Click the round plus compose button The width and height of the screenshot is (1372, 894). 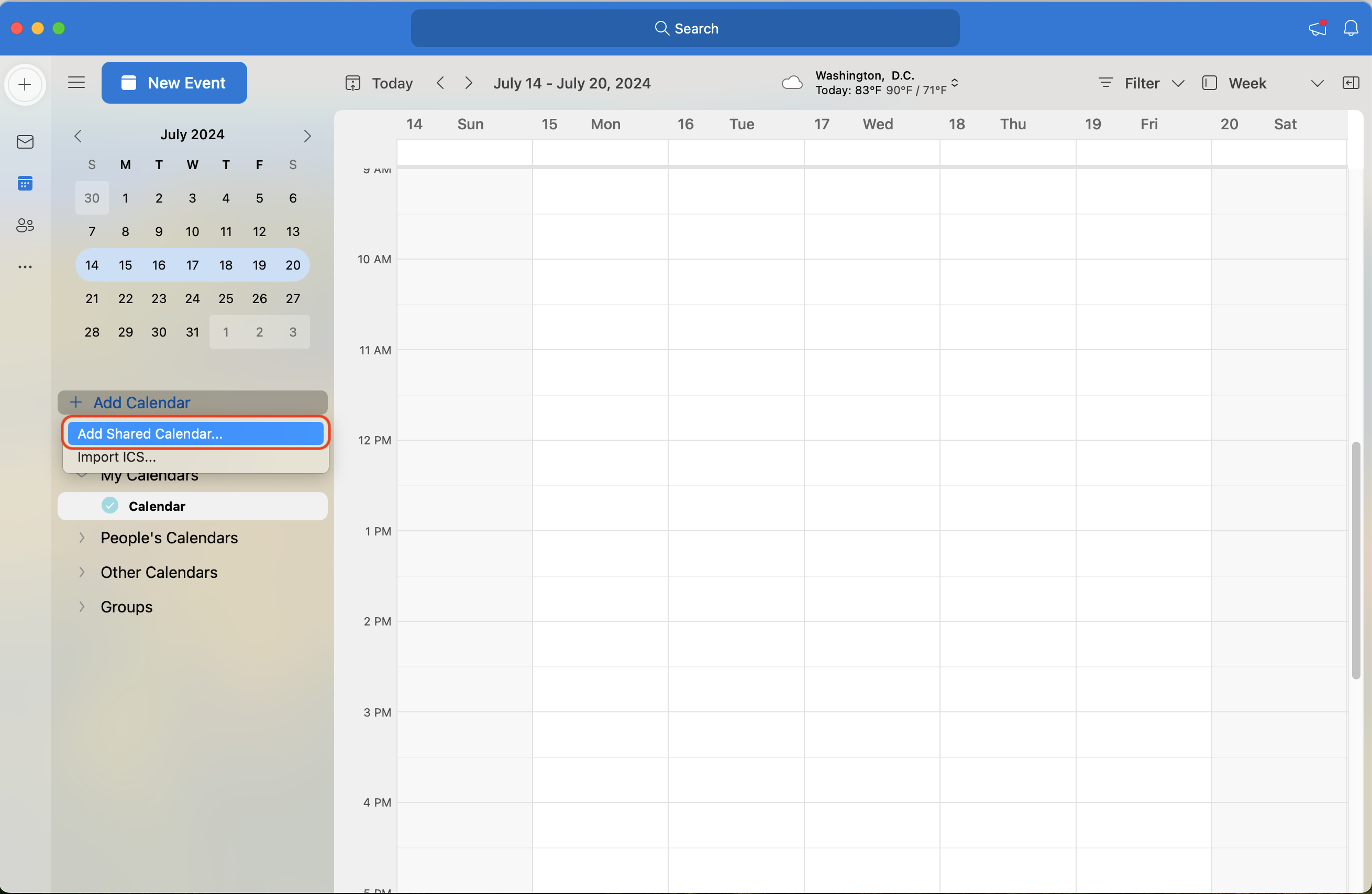25,85
